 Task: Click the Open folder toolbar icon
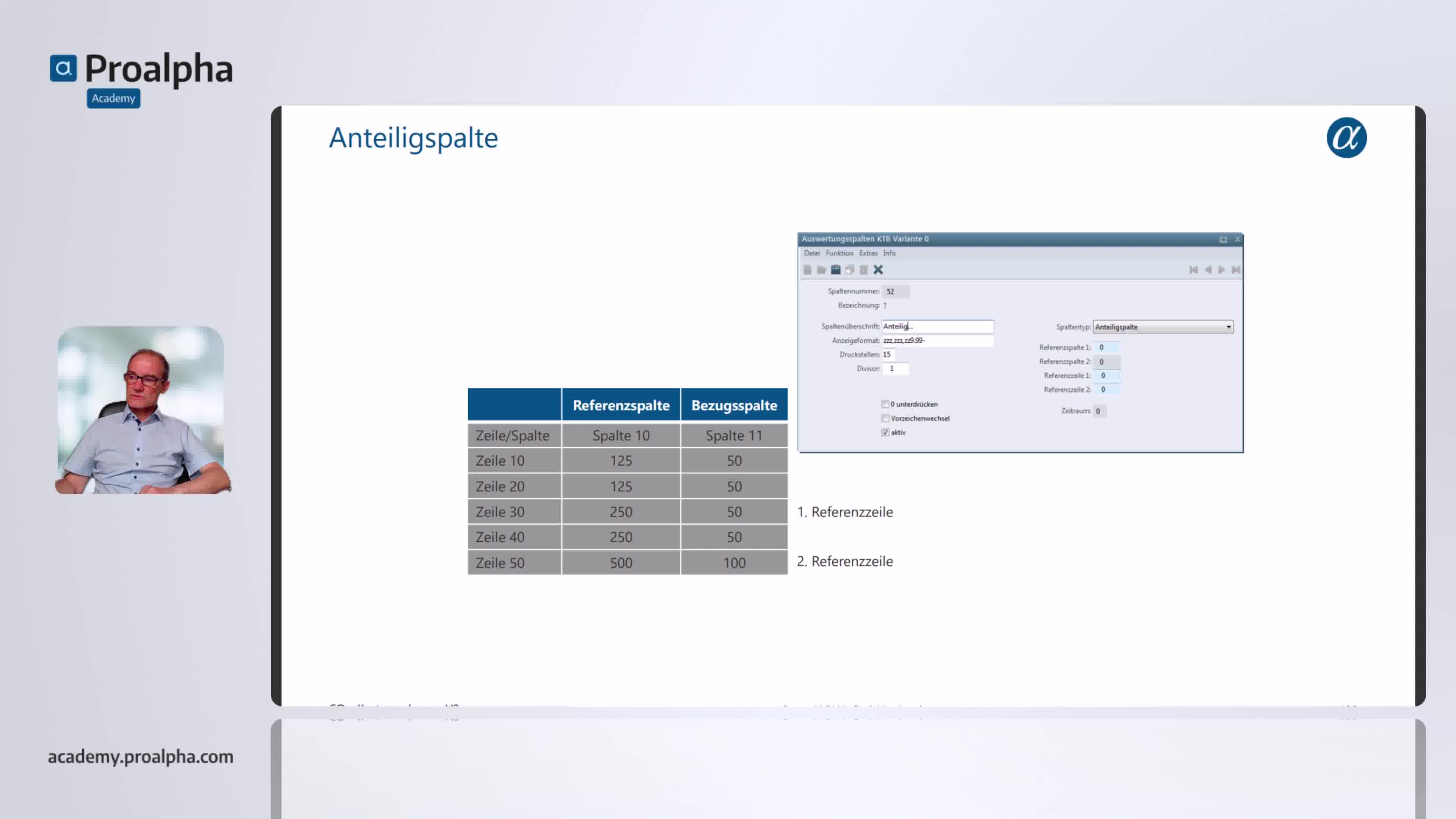[x=821, y=270]
